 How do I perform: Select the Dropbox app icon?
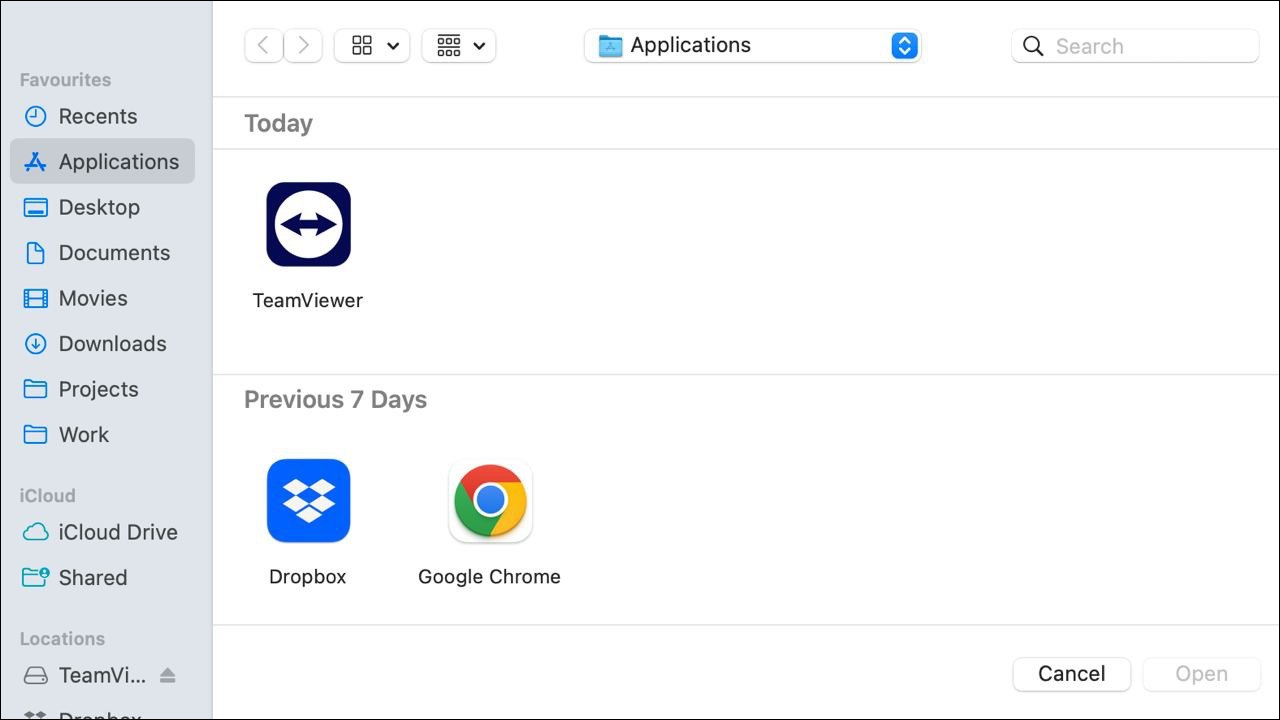[307, 500]
